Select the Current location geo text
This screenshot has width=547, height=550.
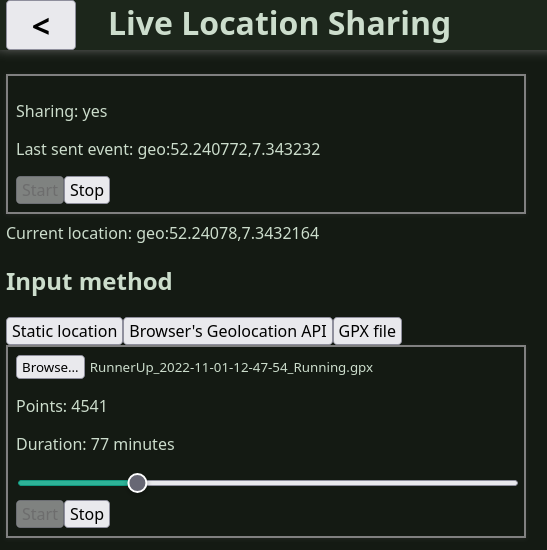[163, 234]
